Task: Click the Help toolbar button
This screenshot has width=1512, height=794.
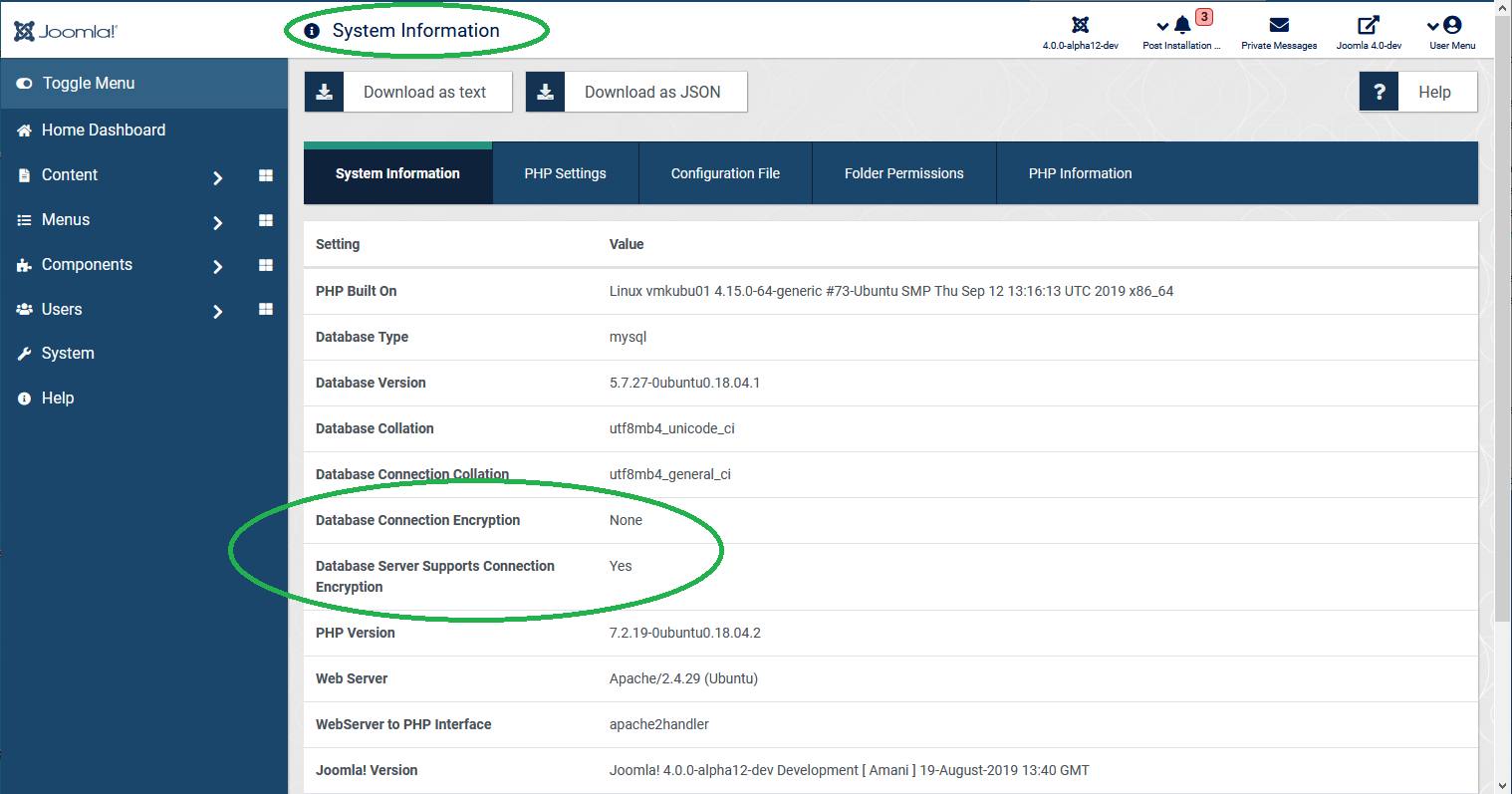Action: (x=1418, y=92)
